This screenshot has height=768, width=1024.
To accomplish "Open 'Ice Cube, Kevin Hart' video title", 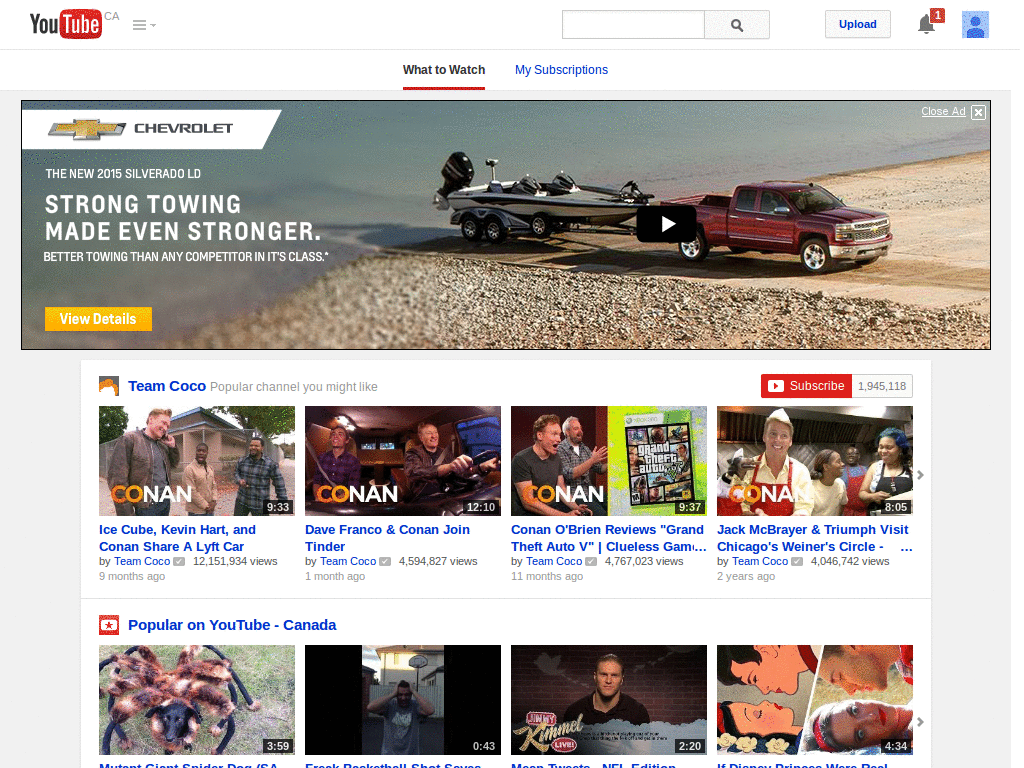I will coord(177,538).
